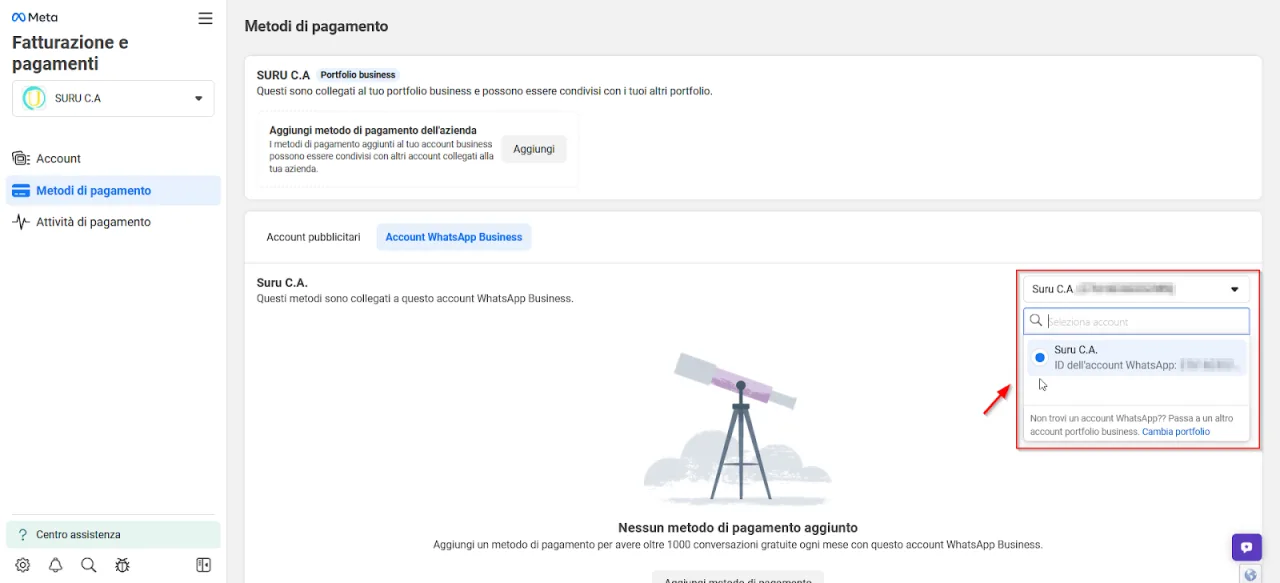Switch to Account WhatsApp Business tab
This screenshot has width=1280, height=583.
[x=454, y=237]
